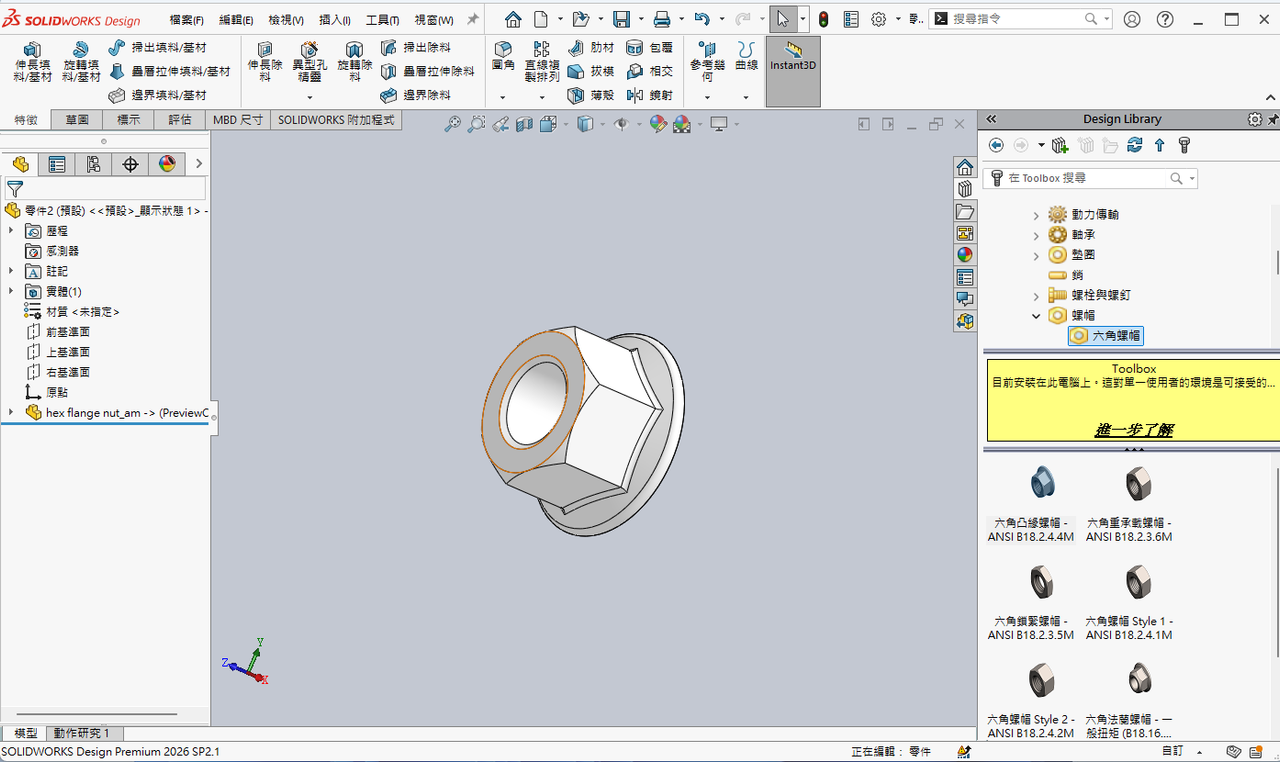Click the 進一步了解 link

(x=1133, y=430)
